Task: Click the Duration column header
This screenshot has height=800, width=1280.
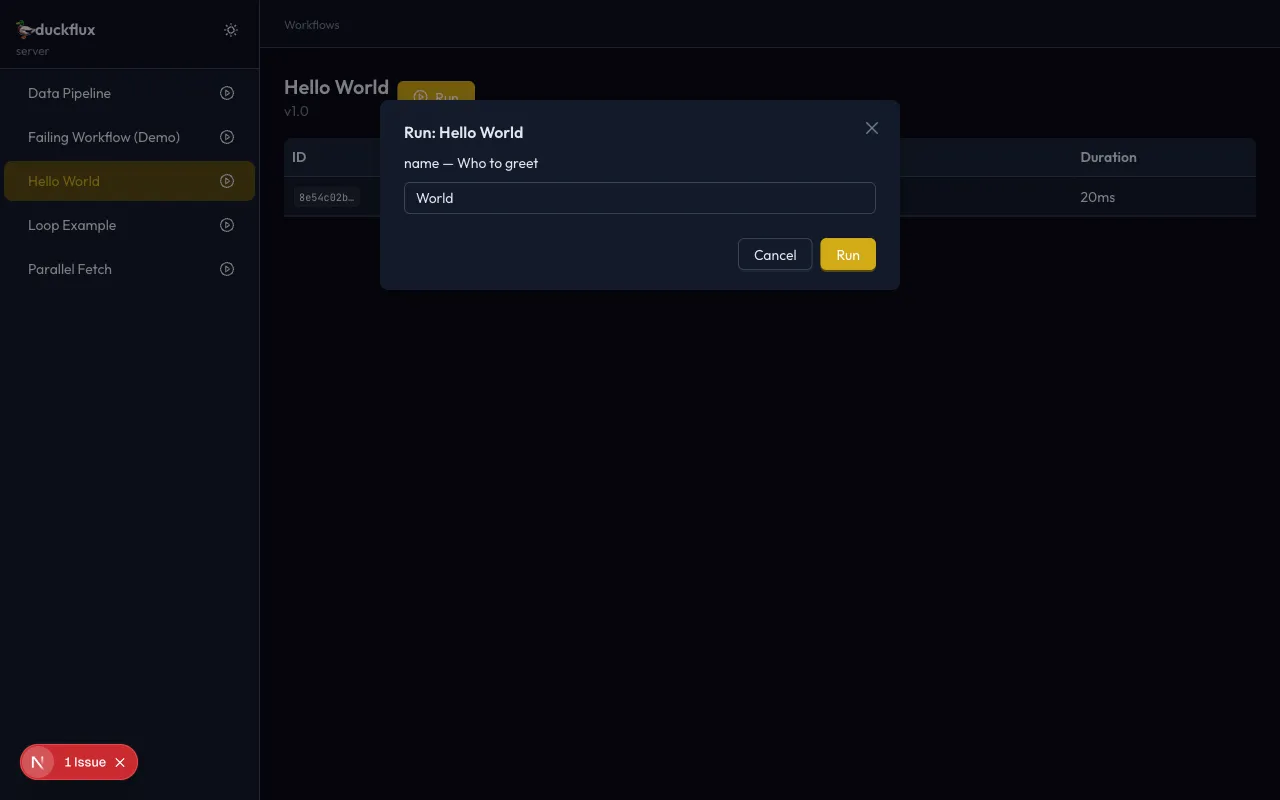Action: (1108, 157)
